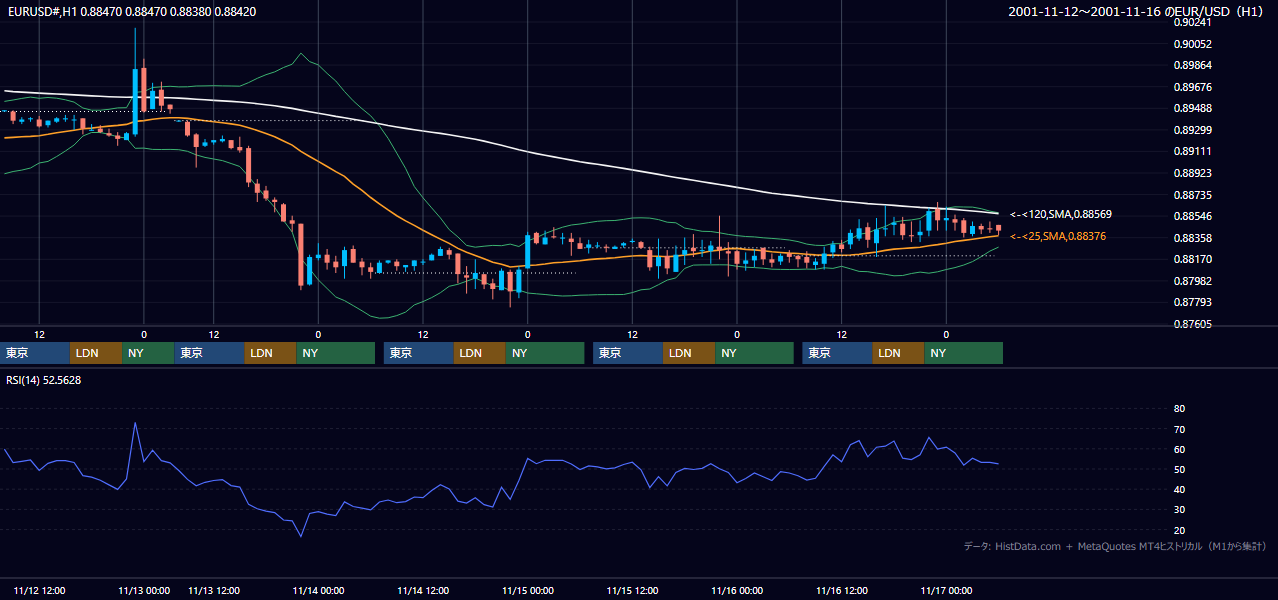Click RSI scale level 40
Viewport: 1278px width, 600px height.
pyautogui.click(x=1180, y=489)
